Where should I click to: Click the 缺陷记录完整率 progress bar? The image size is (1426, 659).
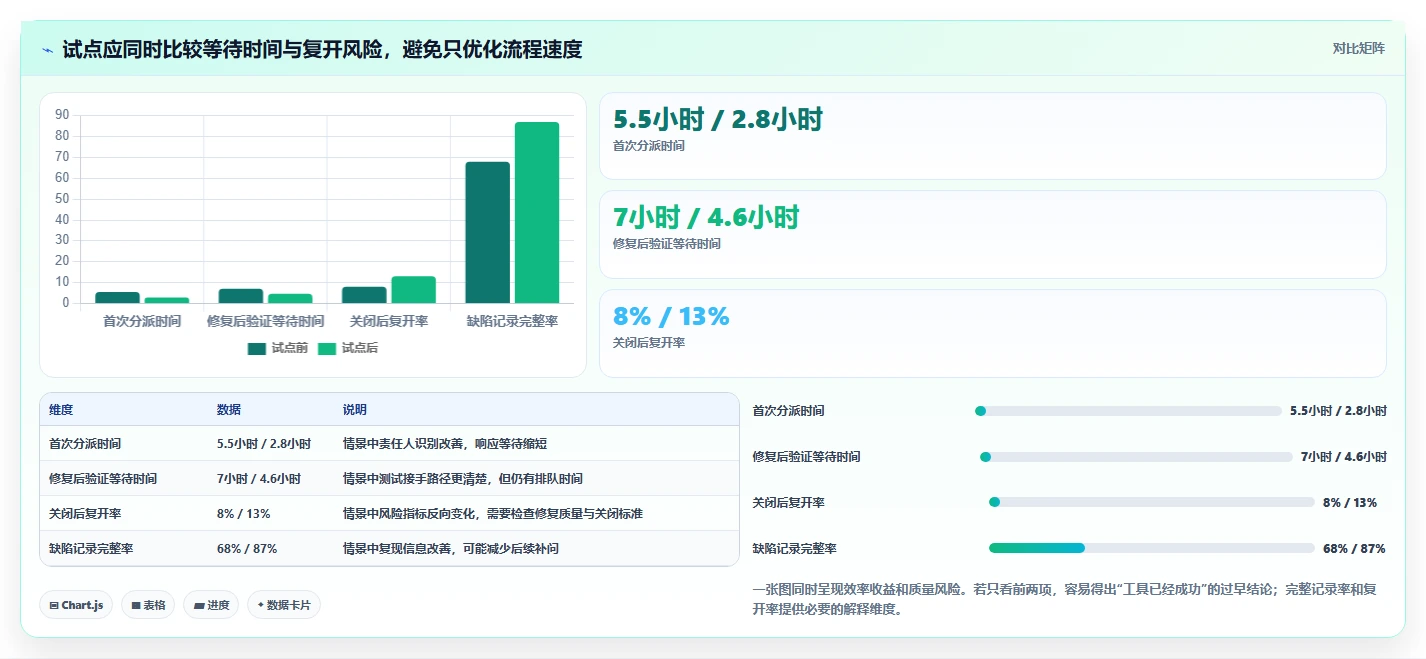pos(1151,548)
